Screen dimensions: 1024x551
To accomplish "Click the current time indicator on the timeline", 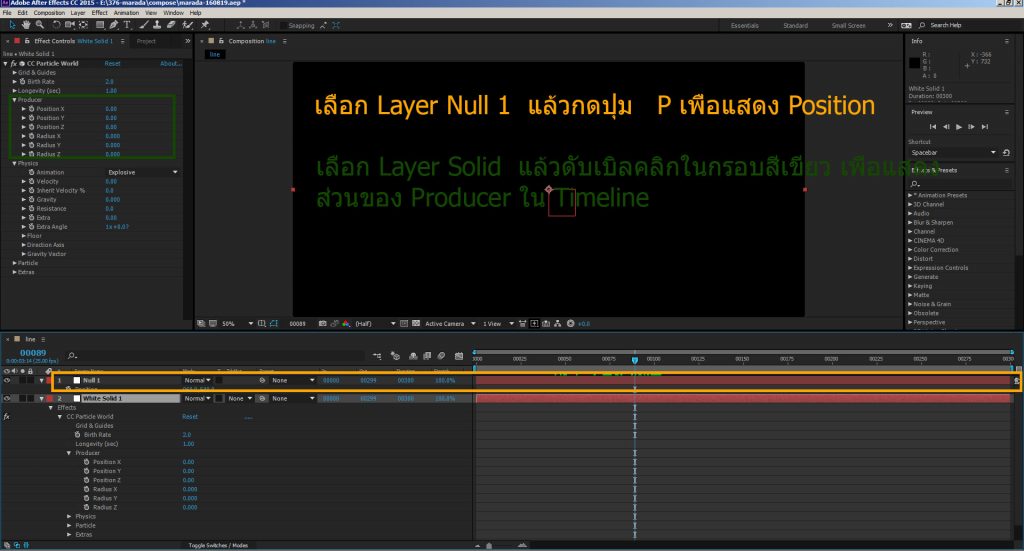I will [634, 359].
